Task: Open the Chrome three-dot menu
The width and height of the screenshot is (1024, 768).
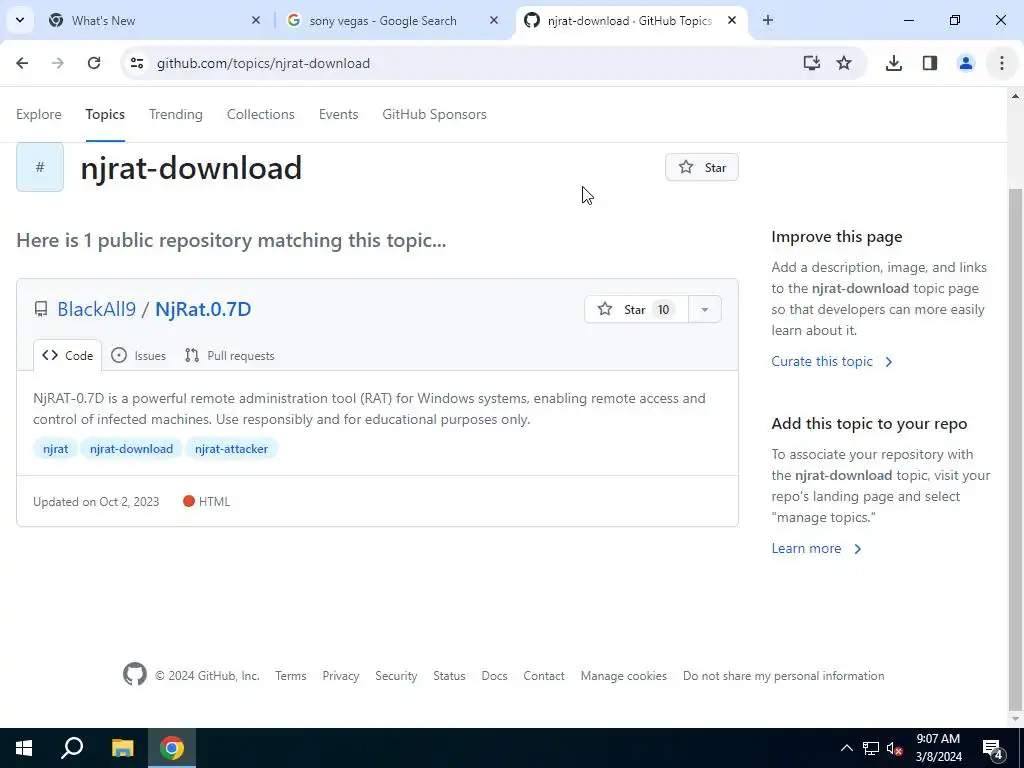Action: (x=1002, y=63)
